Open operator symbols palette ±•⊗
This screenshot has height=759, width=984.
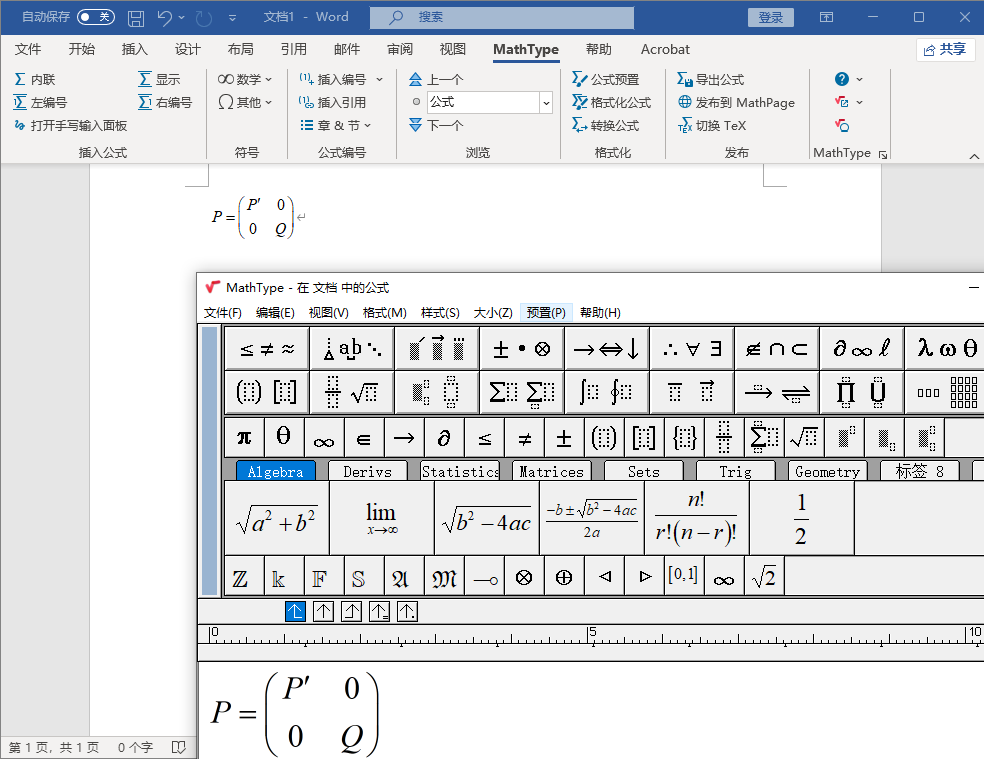(521, 348)
